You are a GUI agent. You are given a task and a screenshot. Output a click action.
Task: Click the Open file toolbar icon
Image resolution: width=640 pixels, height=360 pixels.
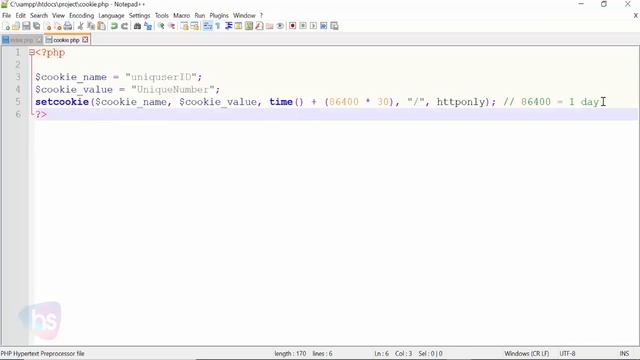tap(16, 26)
